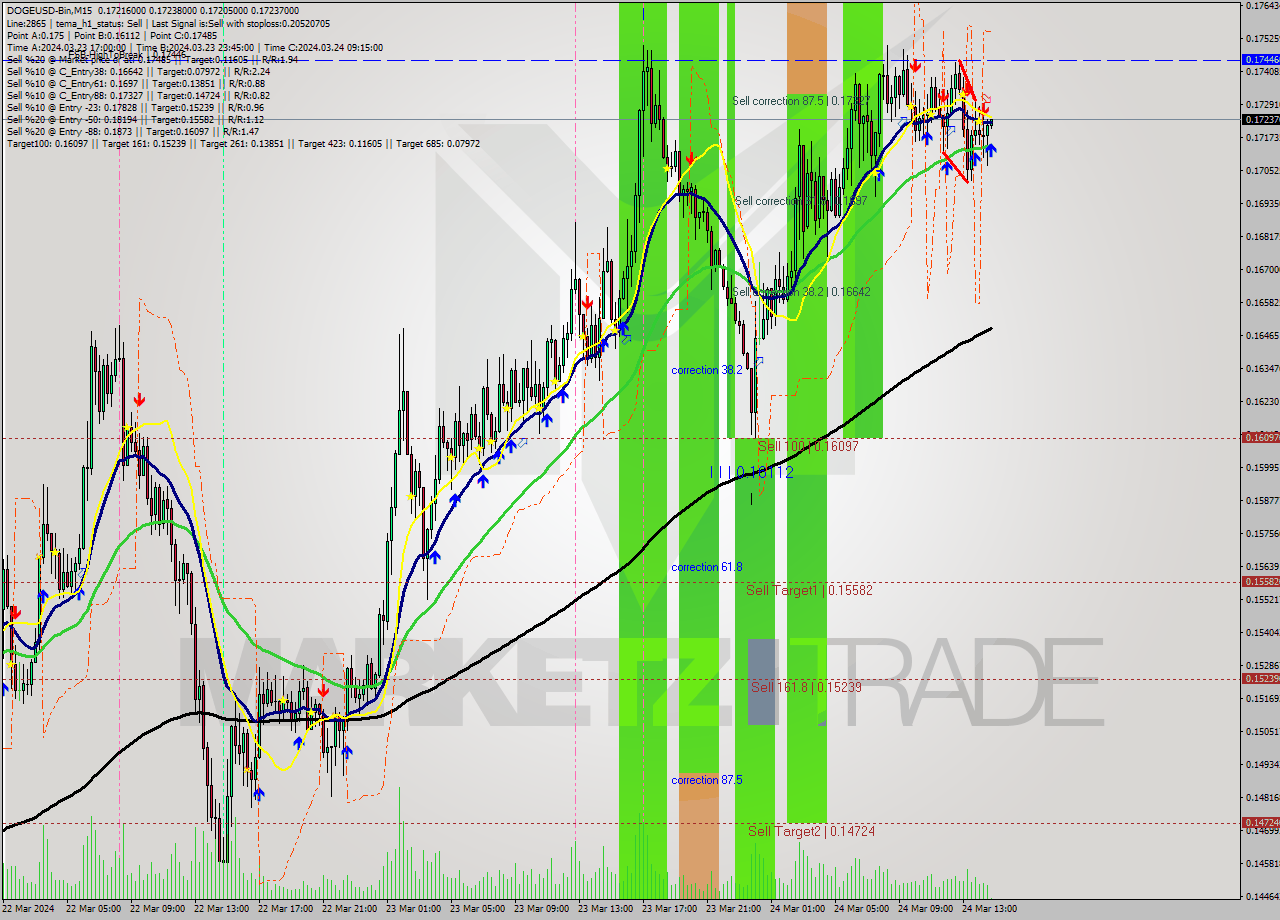Screen dimensions: 1280x920
Task: Select the blue 'correction 61.8' label
Action: click(707, 567)
